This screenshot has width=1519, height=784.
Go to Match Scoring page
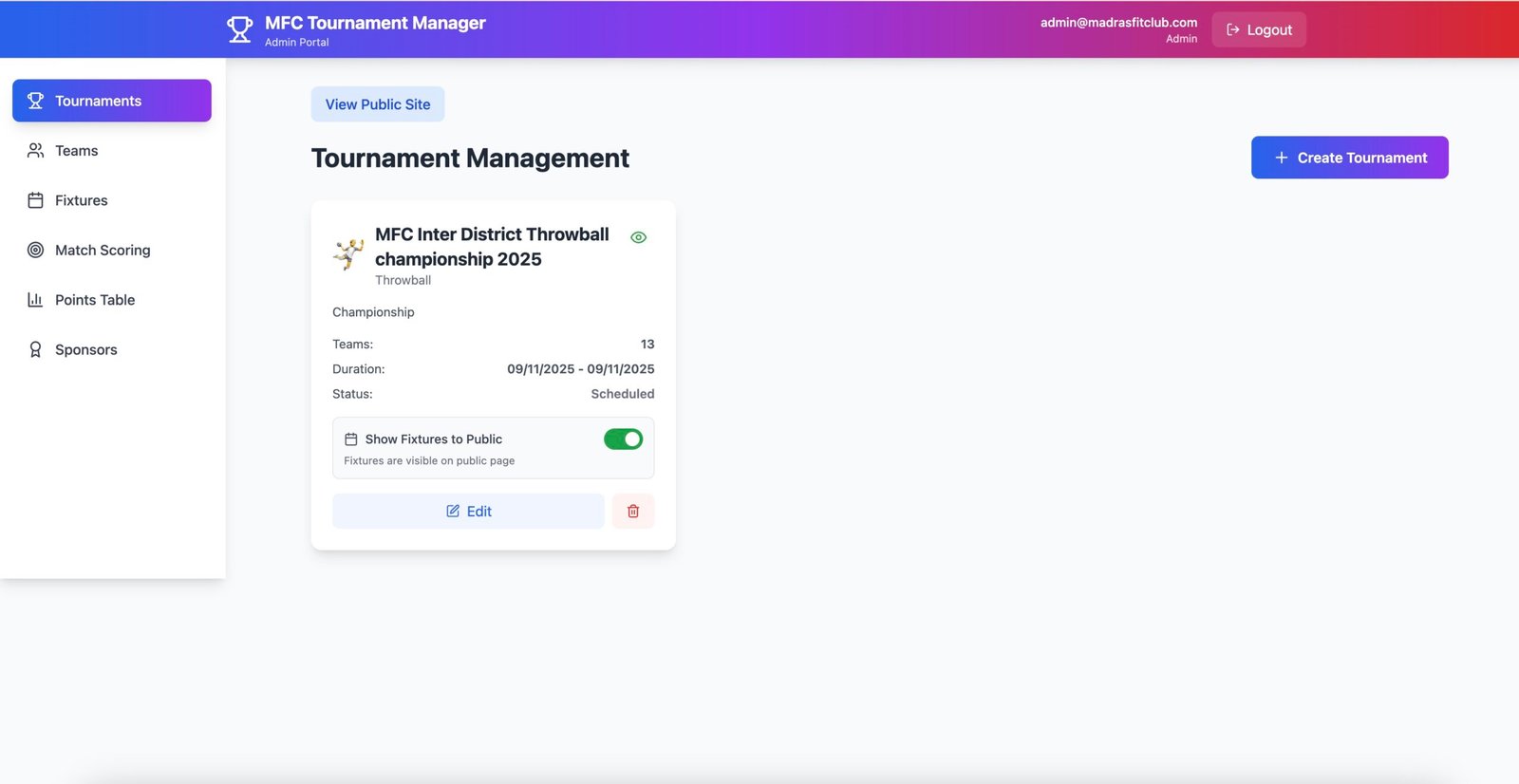coord(103,251)
